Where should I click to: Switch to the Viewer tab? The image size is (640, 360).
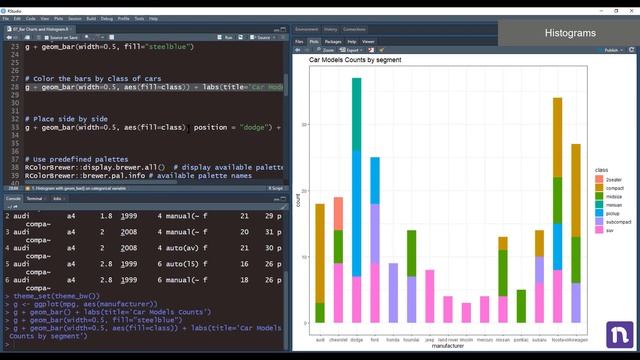tap(368, 42)
